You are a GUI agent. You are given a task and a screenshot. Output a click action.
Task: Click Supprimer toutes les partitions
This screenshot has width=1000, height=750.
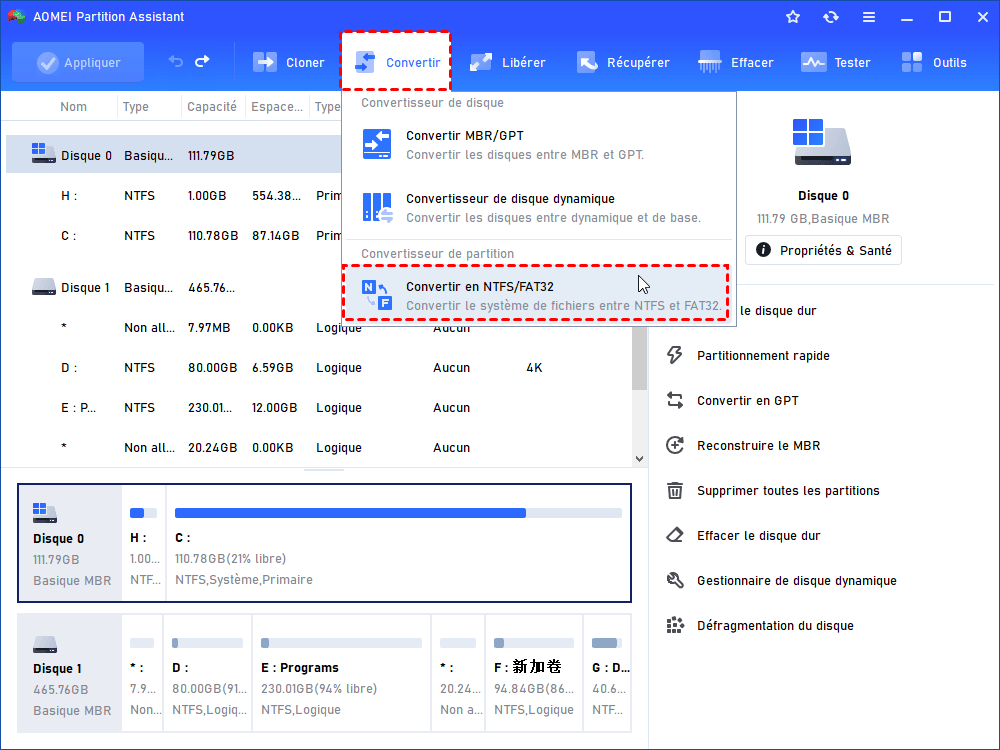788,490
